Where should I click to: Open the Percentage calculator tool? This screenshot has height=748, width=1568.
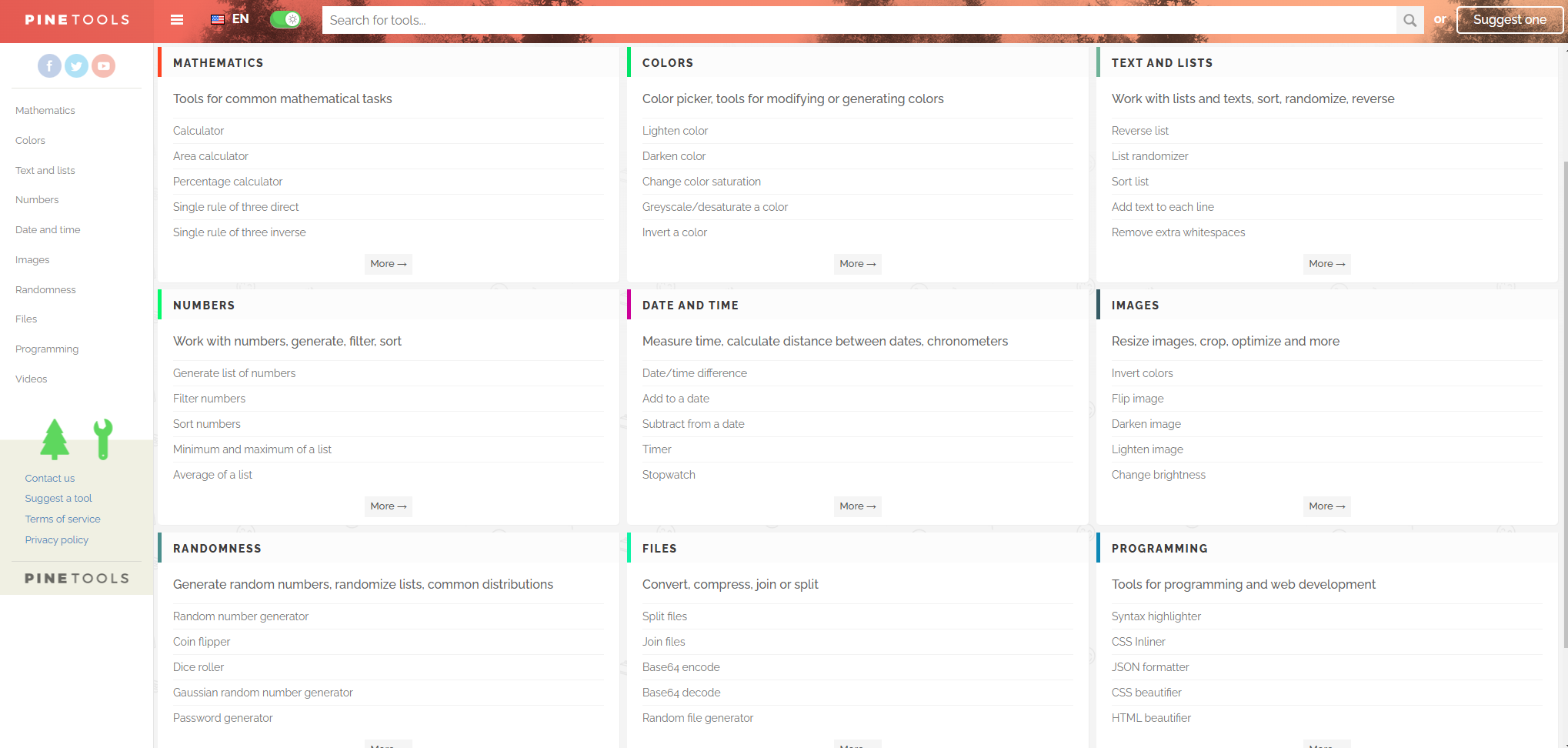pyautogui.click(x=228, y=181)
